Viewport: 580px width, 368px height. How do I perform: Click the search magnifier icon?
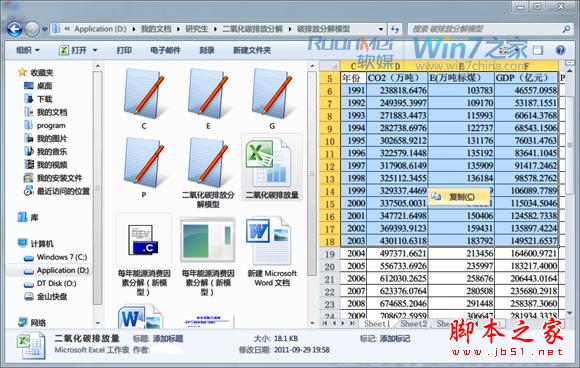(x=566, y=29)
